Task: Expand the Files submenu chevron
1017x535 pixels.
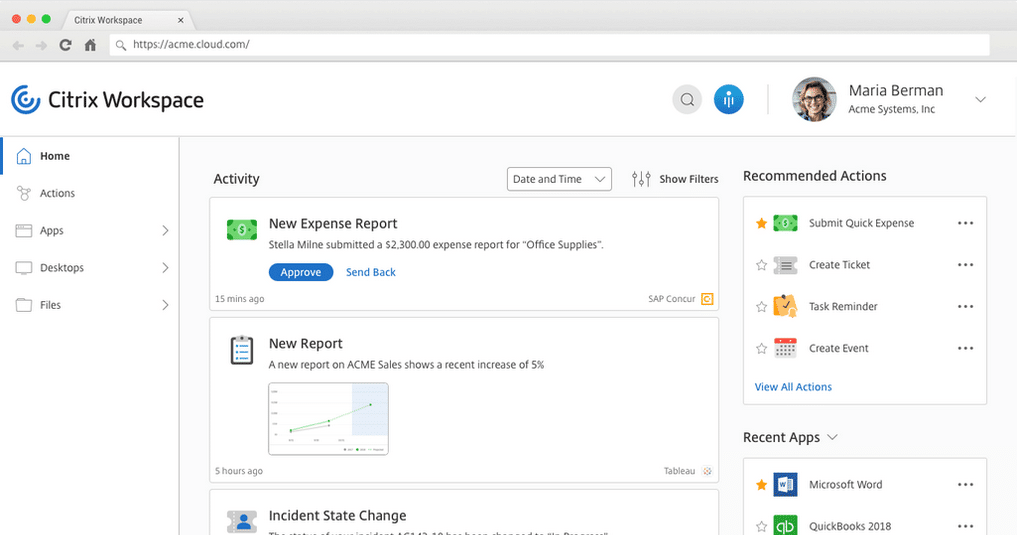Action: click(165, 305)
